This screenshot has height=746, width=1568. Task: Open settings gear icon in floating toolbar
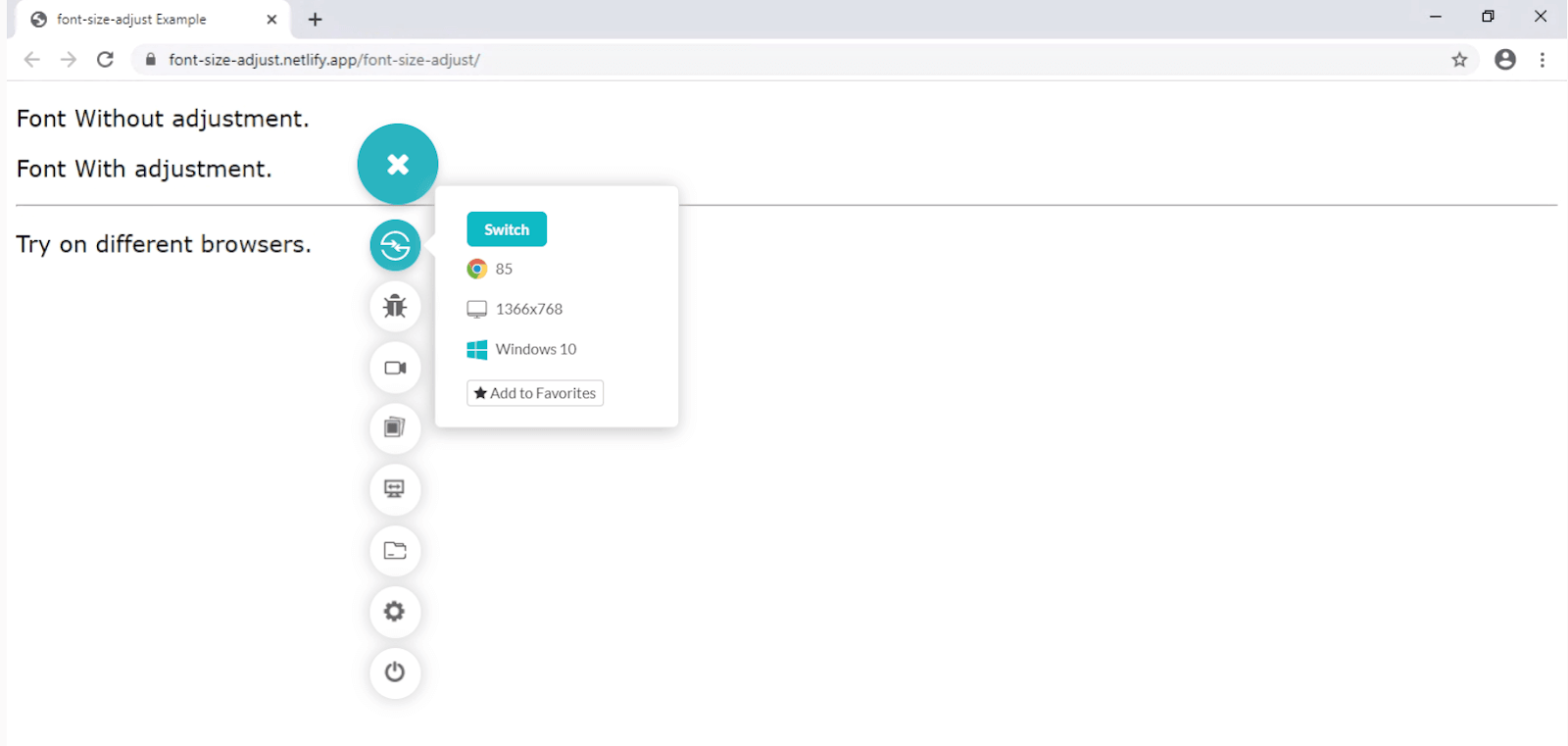[x=395, y=612]
